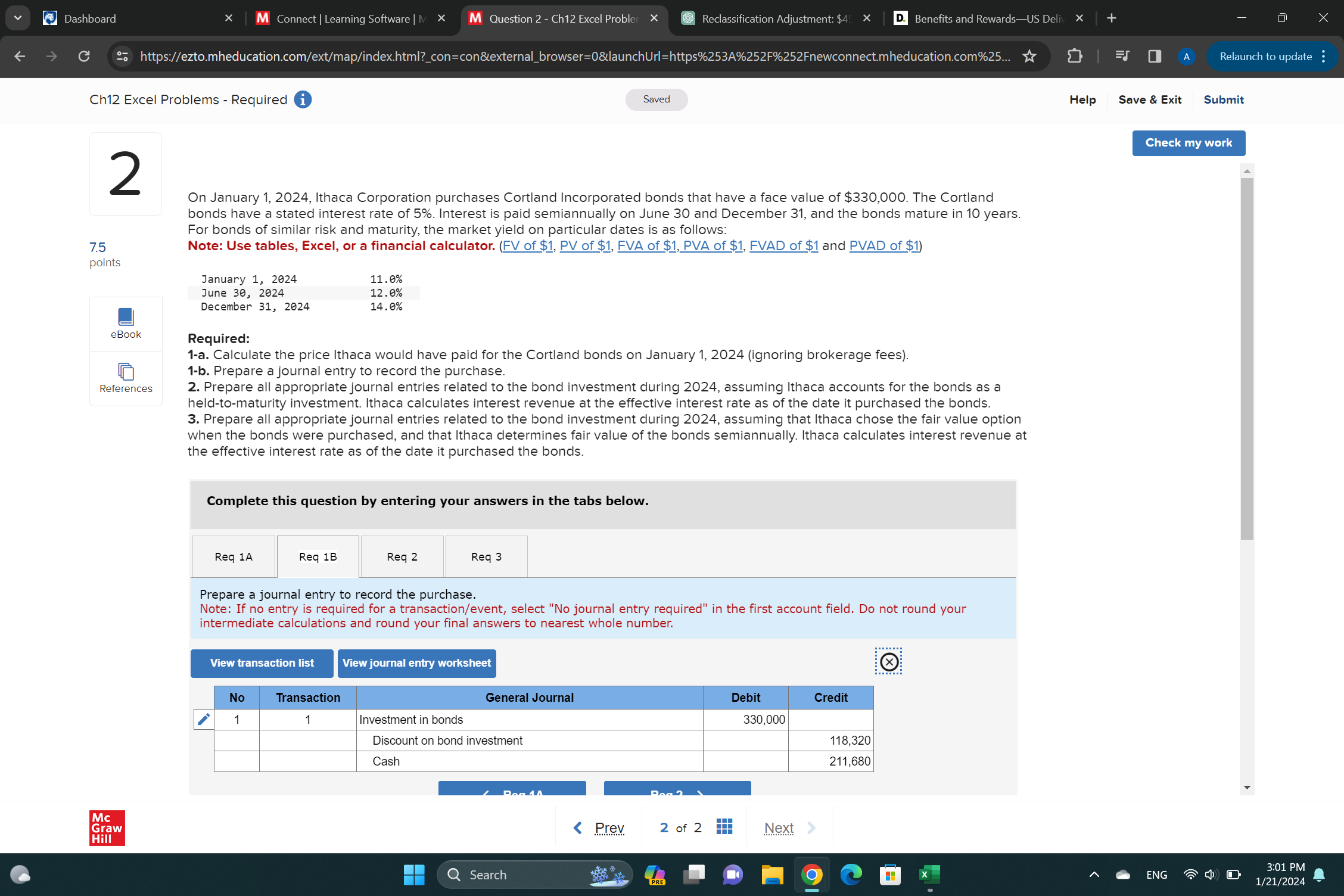Open the browser tab search chevron
Viewport: 1344px width, 896px height.
coord(17,18)
